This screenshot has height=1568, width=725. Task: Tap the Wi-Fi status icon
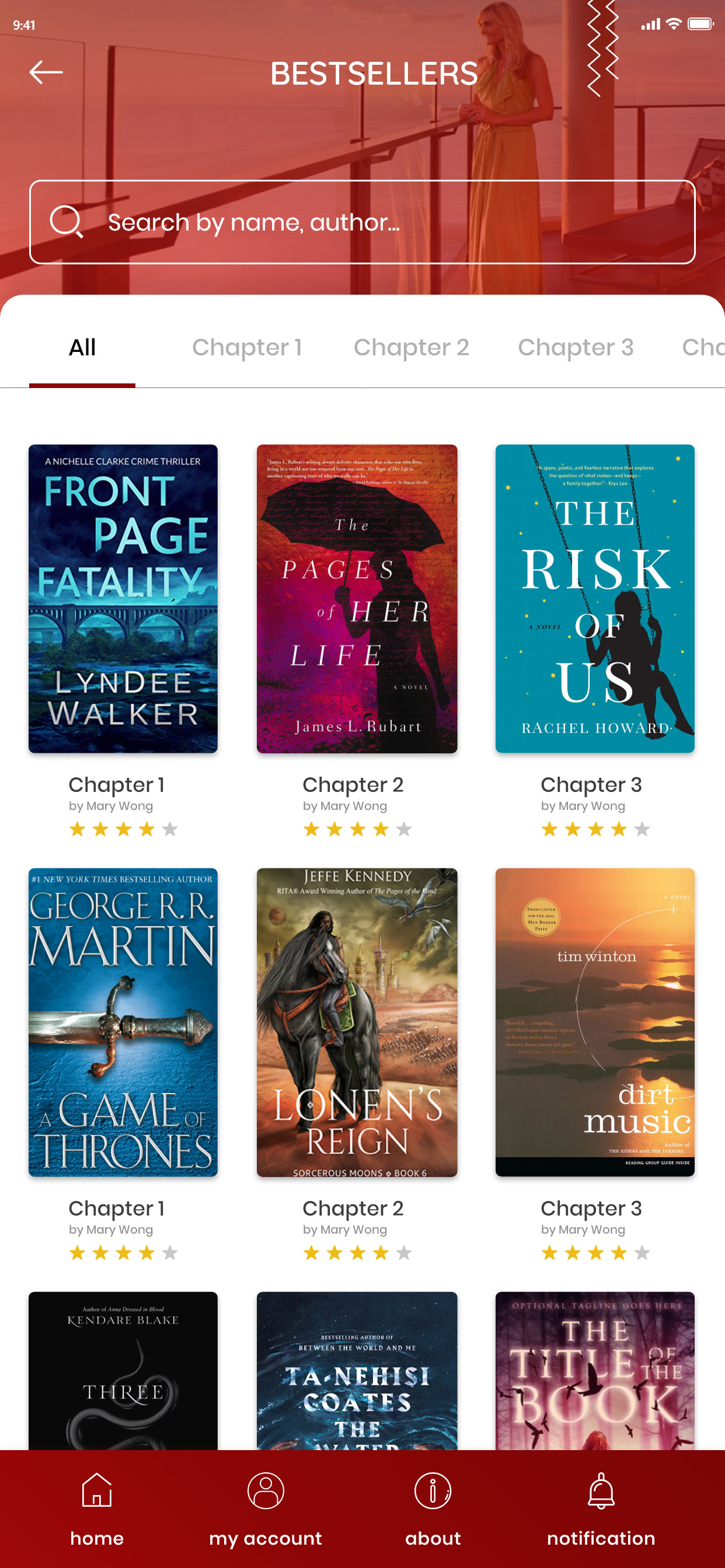click(673, 24)
